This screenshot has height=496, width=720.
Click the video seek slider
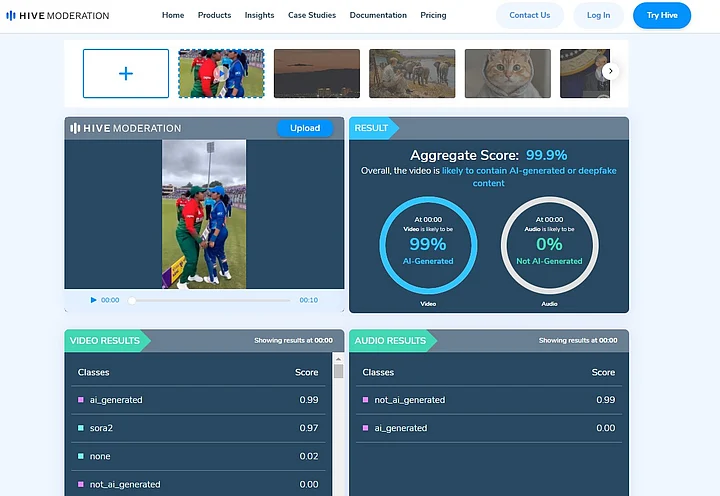210,300
